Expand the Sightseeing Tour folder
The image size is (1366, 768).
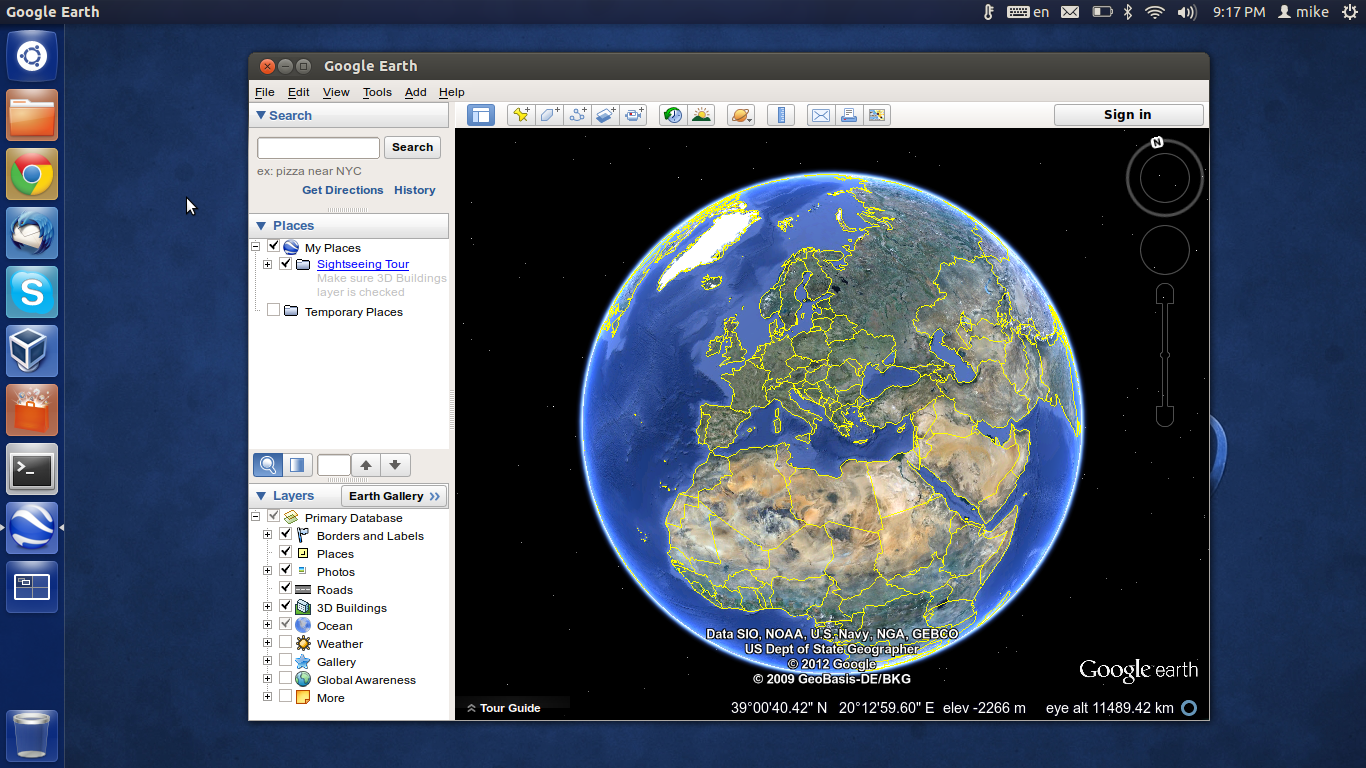pyautogui.click(x=268, y=265)
